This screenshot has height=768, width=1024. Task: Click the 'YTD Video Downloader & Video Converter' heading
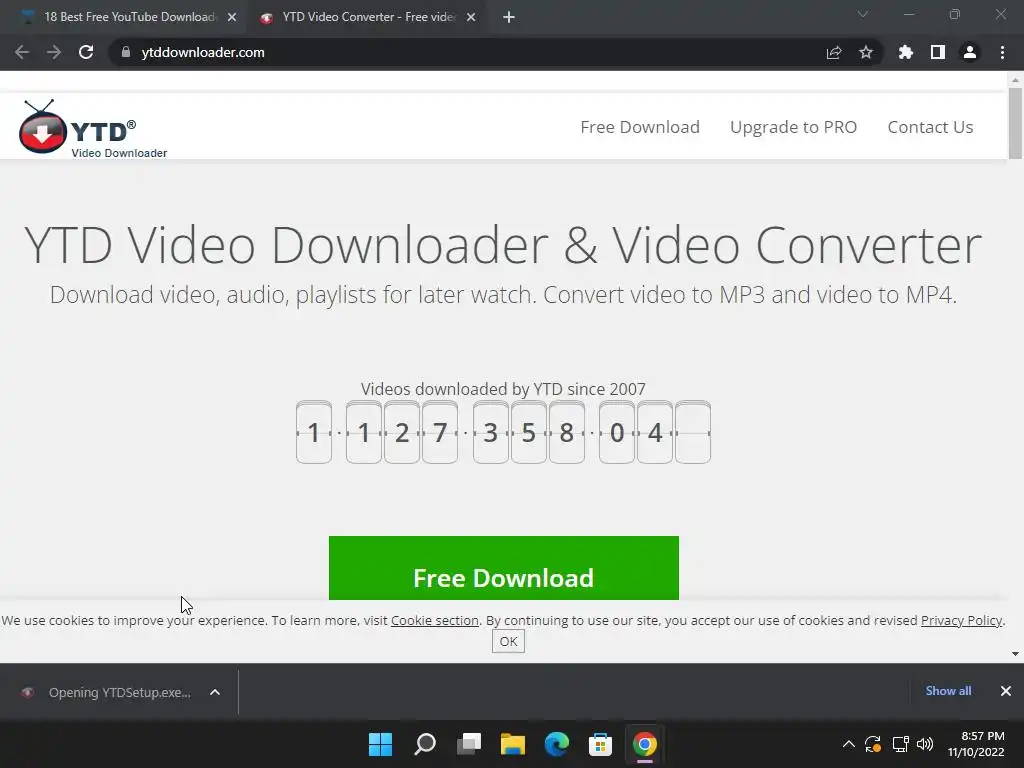[503, 245]
